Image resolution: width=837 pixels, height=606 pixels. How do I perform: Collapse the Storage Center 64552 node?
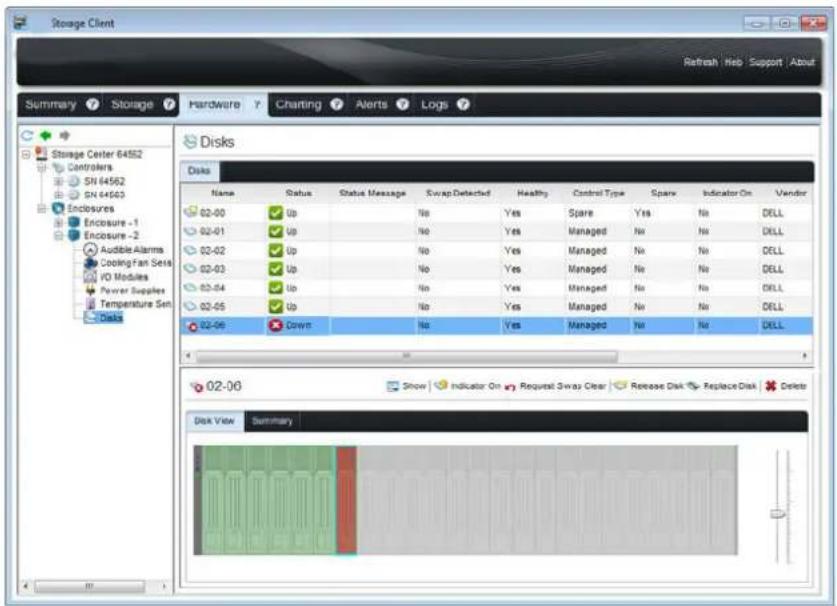pos(26,154)
